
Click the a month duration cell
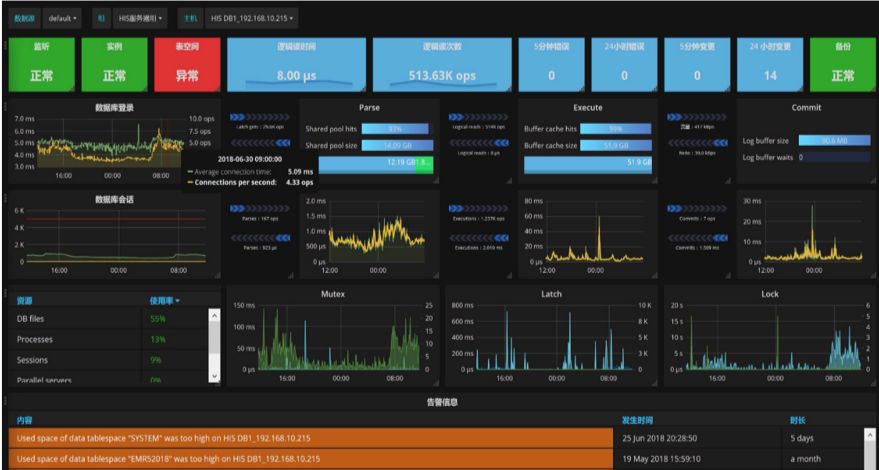click(x=805, y=459)
